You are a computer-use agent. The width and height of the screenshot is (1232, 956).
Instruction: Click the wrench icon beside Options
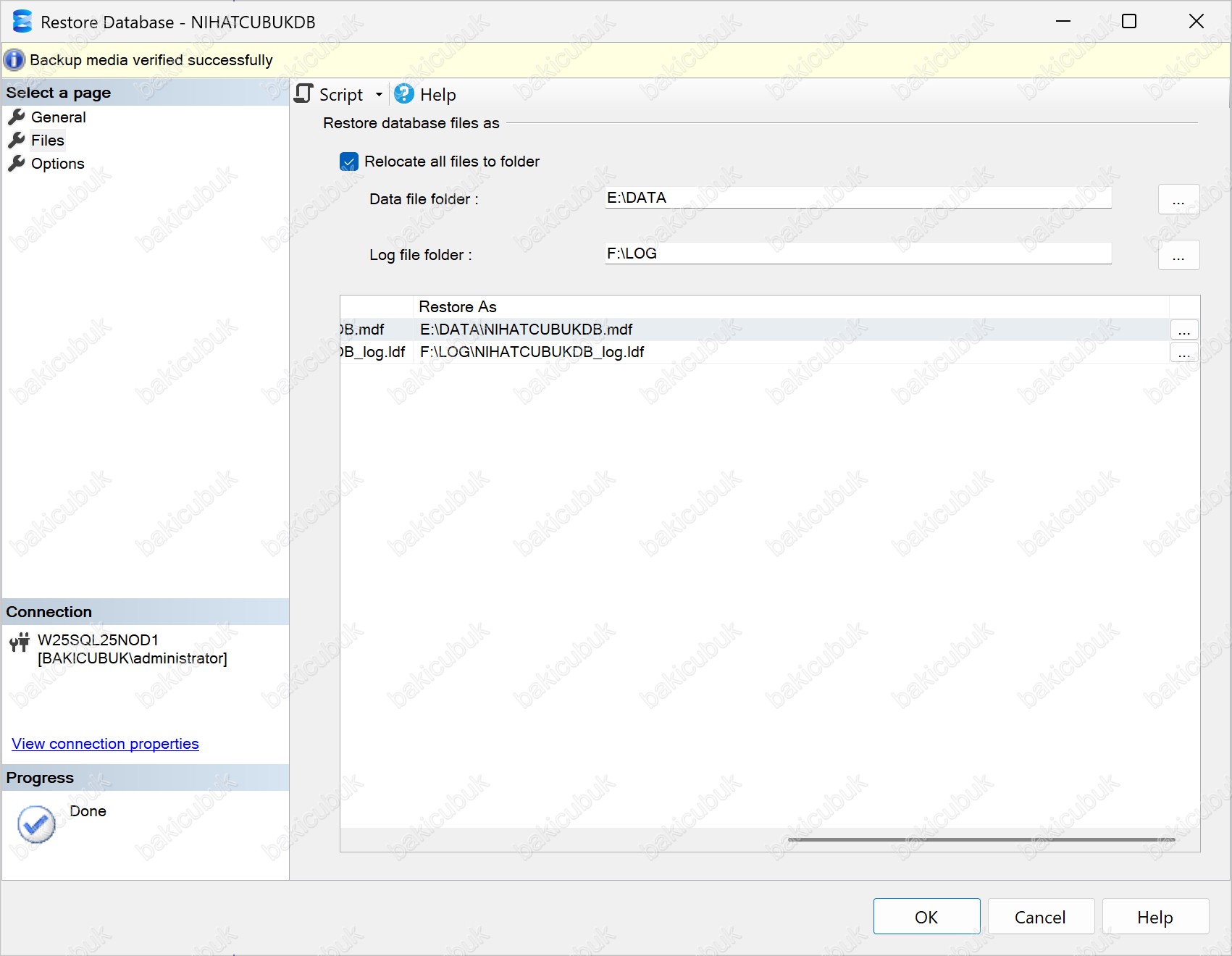(x=17, y=164)
